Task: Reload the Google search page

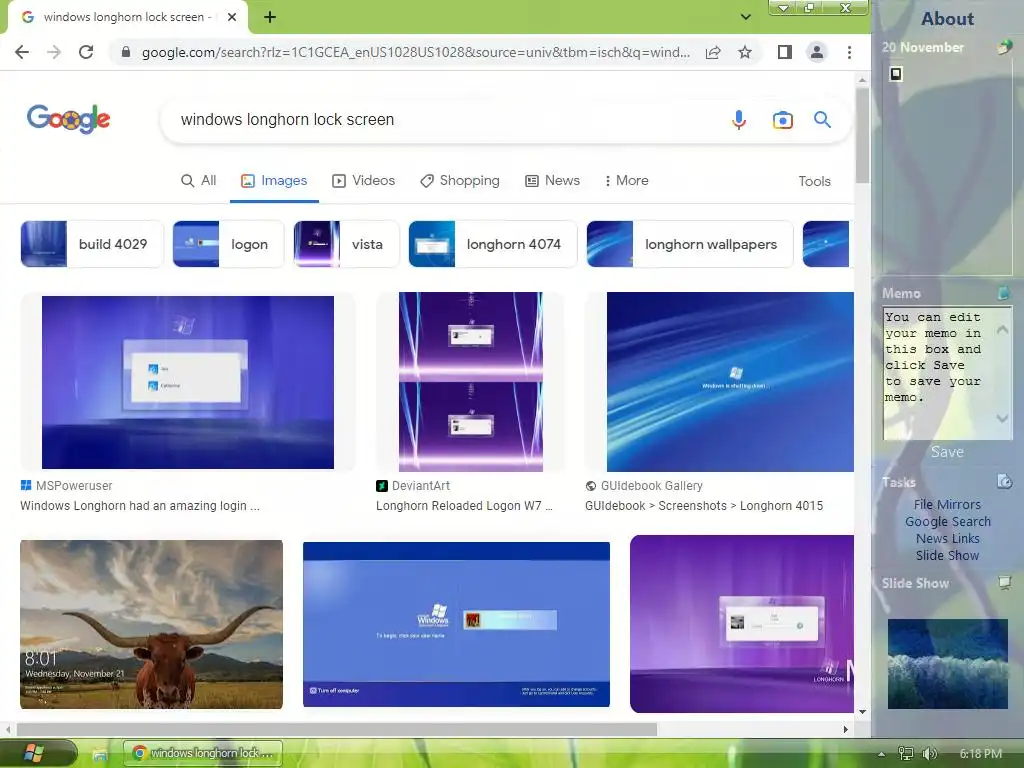Action: pos(86,52)
